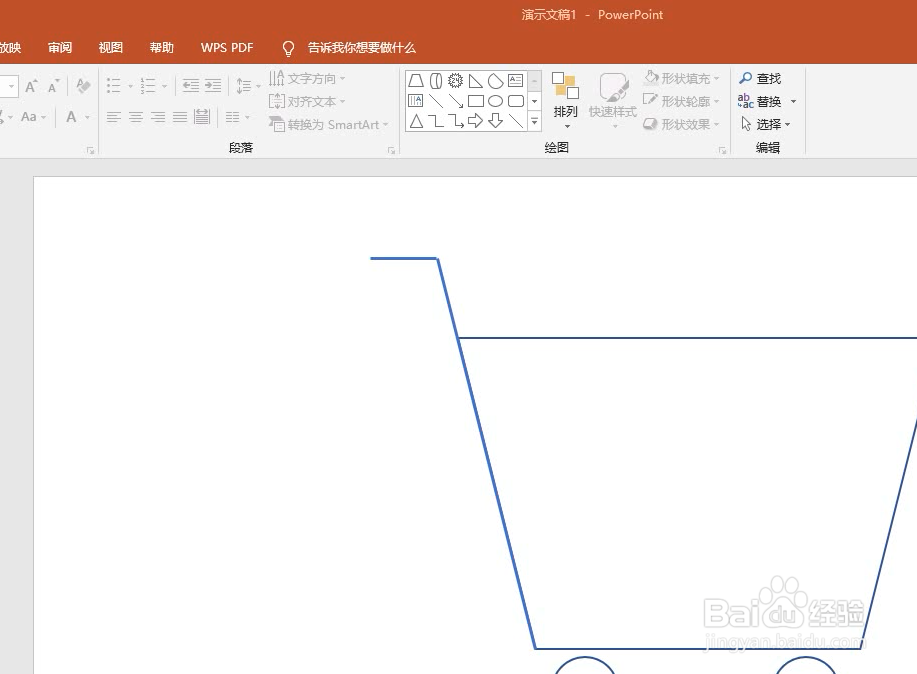Select the straight line shape
The height and width of the screenshot is (674, 917).
click(x=436, y=101)
